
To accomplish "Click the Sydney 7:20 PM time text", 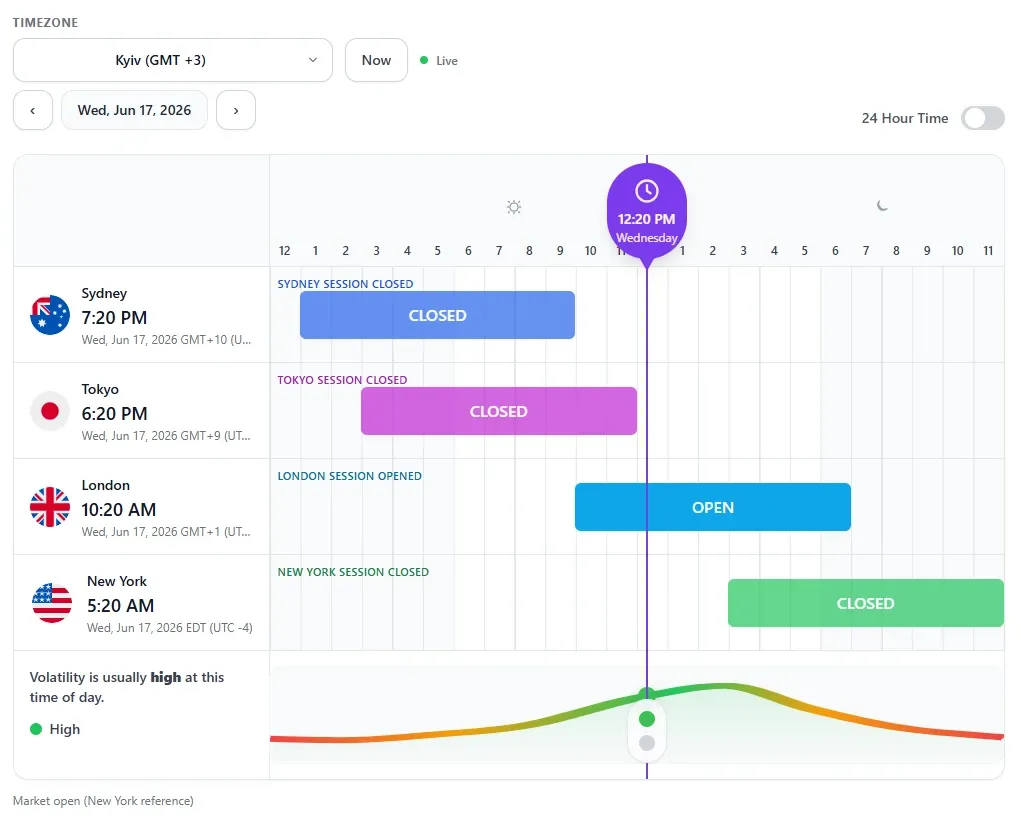I will (114, 318).
